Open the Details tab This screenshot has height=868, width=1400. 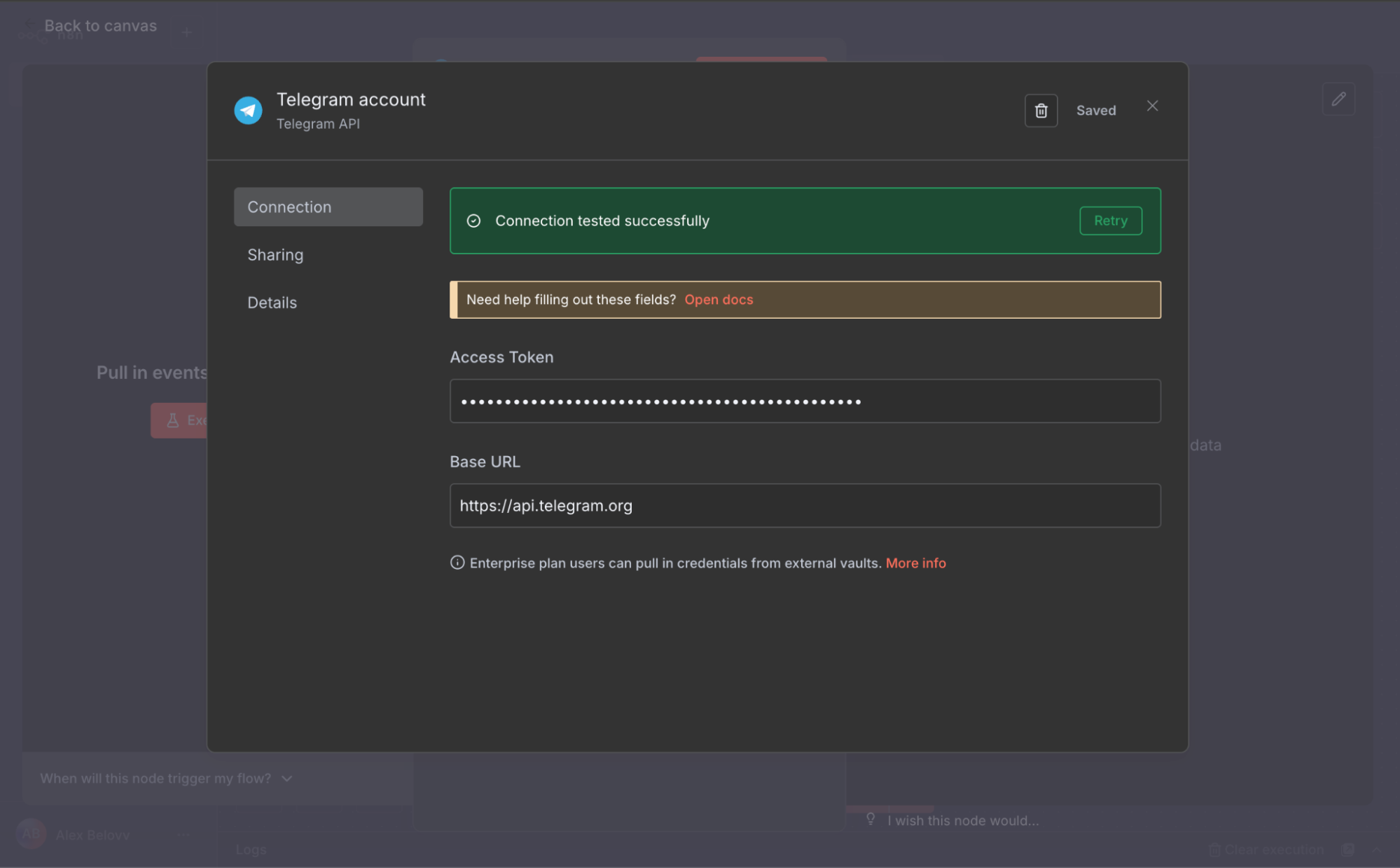pyautogui.click(x=272, y=303)
